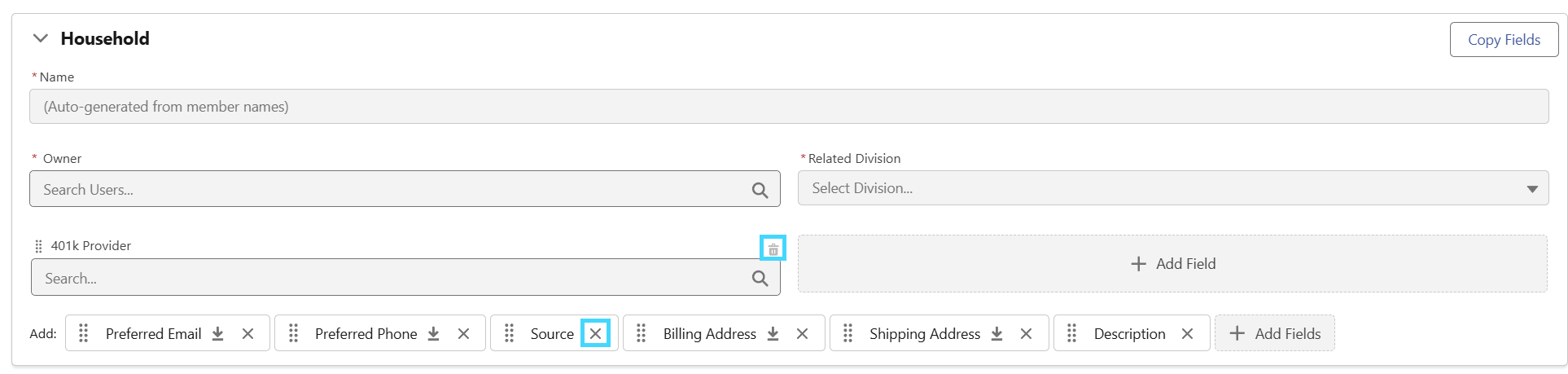The width and height of the screenshot is (1568, 374).
Task: Delete the 401k Provider field with trash icon
Action: [773, 249]
